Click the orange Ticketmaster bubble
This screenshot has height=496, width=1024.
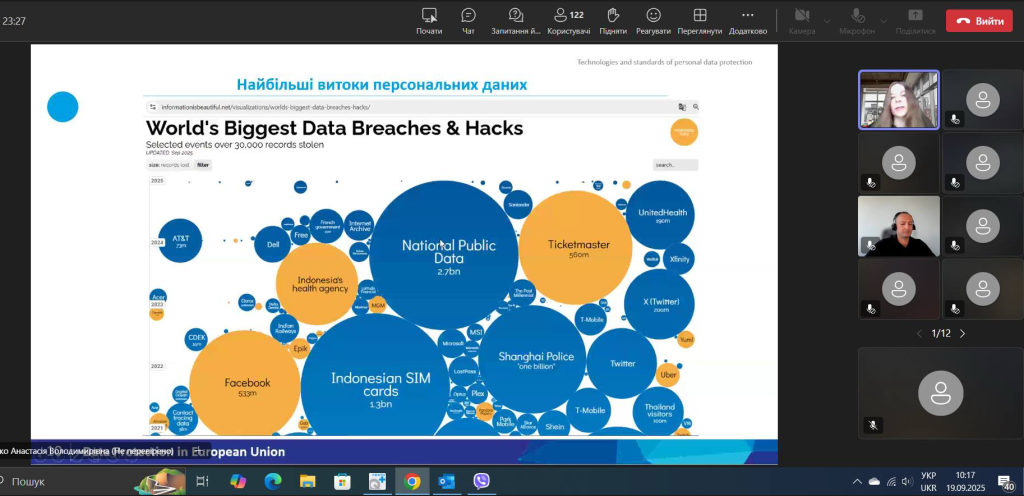click(x=575, y=247)
